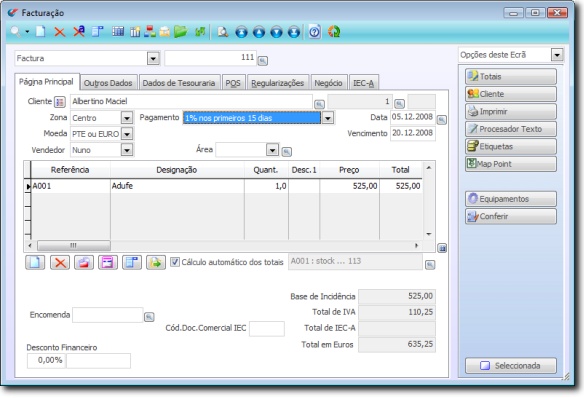Expand the Moeda dropdown PTE ou EURO
This screenshot has width=584, height=398.
click(x=127, y=134)
